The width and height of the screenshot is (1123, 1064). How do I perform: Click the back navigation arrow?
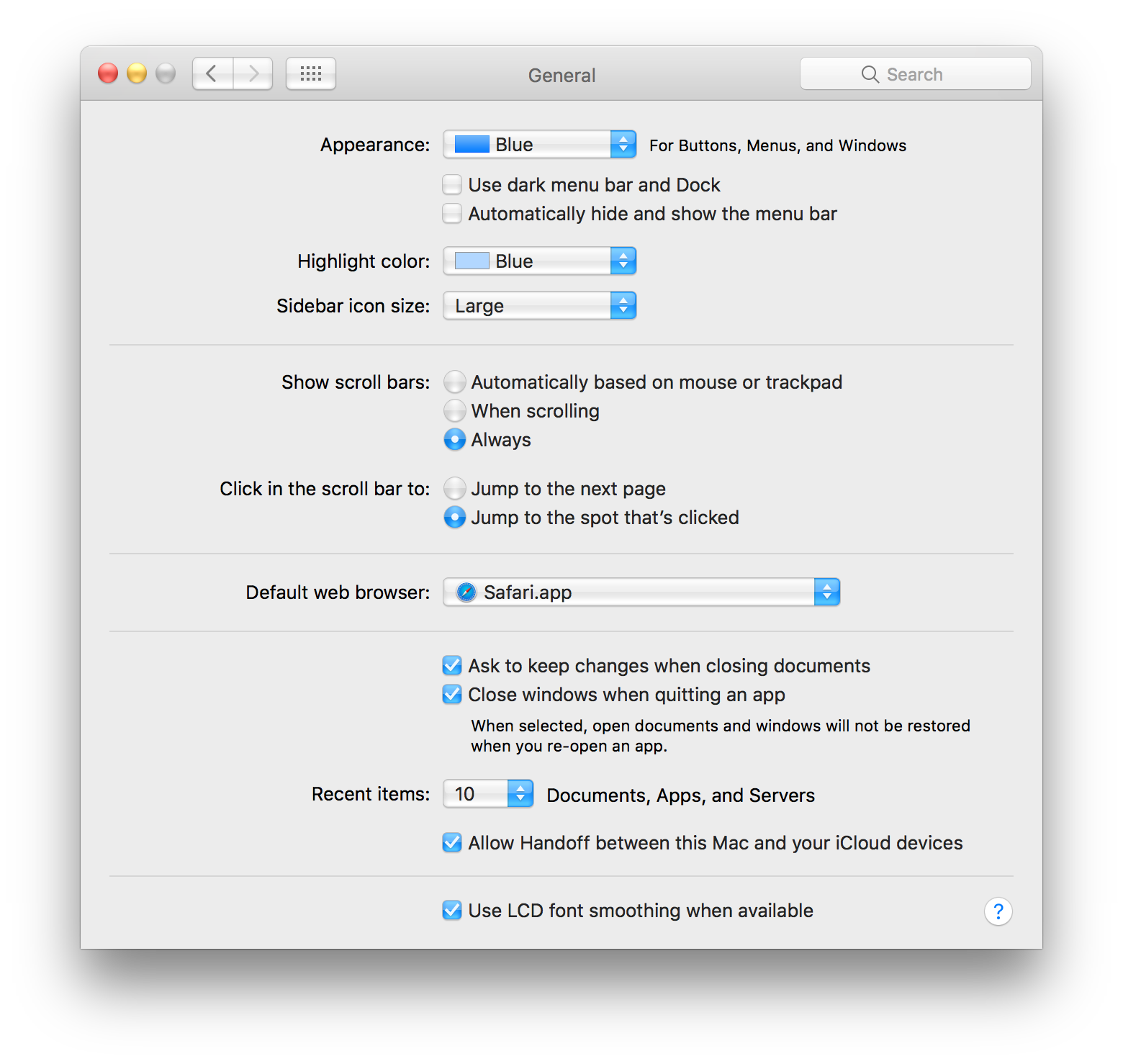[x=212, y=73]
